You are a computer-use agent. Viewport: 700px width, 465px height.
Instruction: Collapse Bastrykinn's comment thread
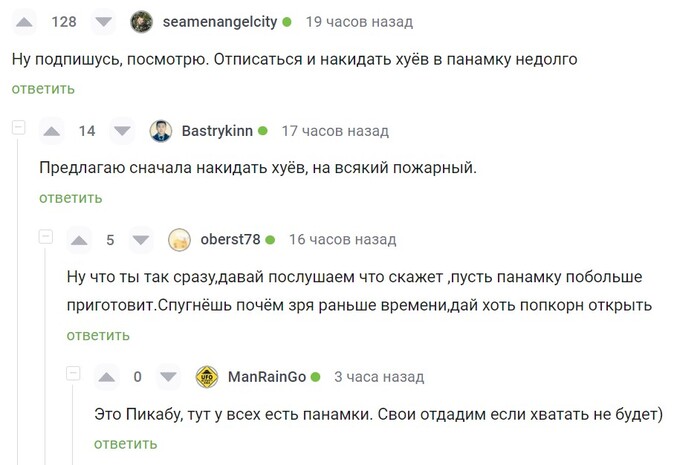[x=18, y=128]
